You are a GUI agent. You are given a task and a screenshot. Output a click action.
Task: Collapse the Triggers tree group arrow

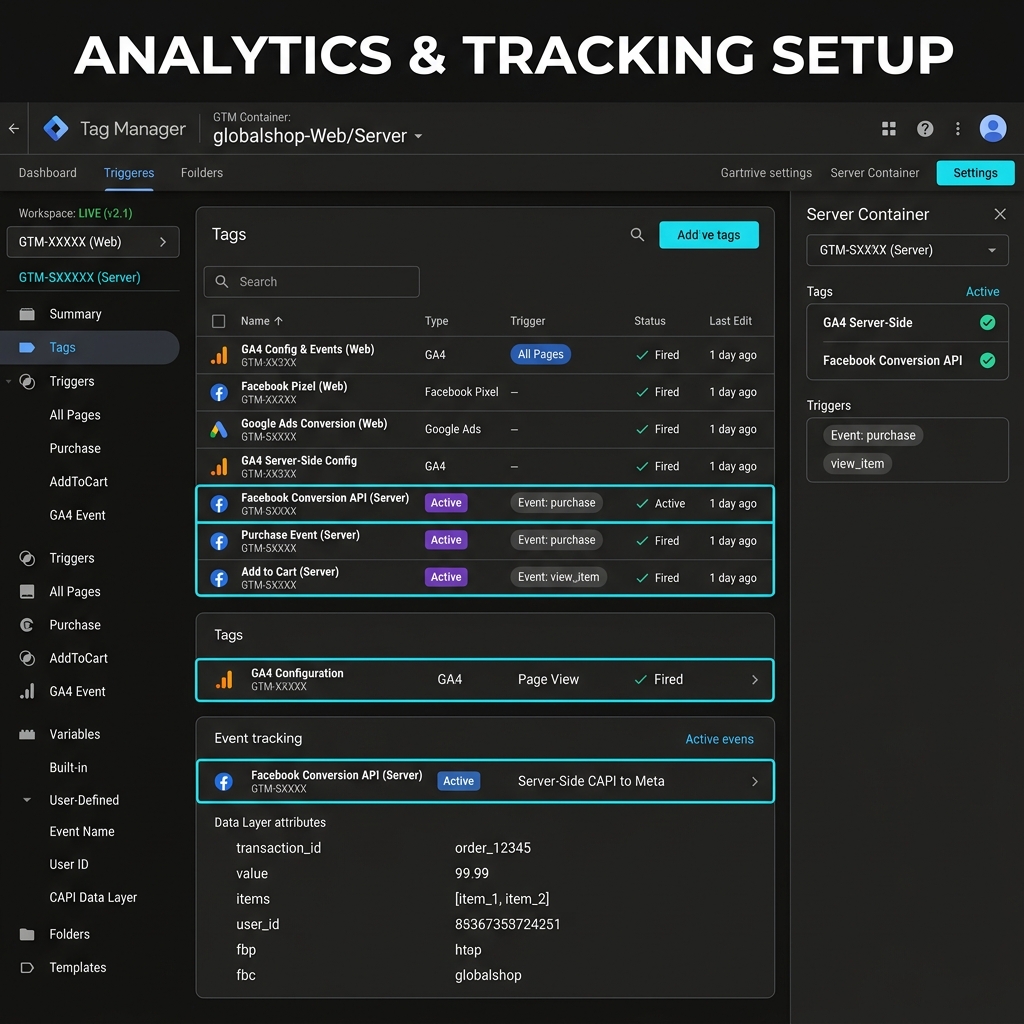coord(8,381)
